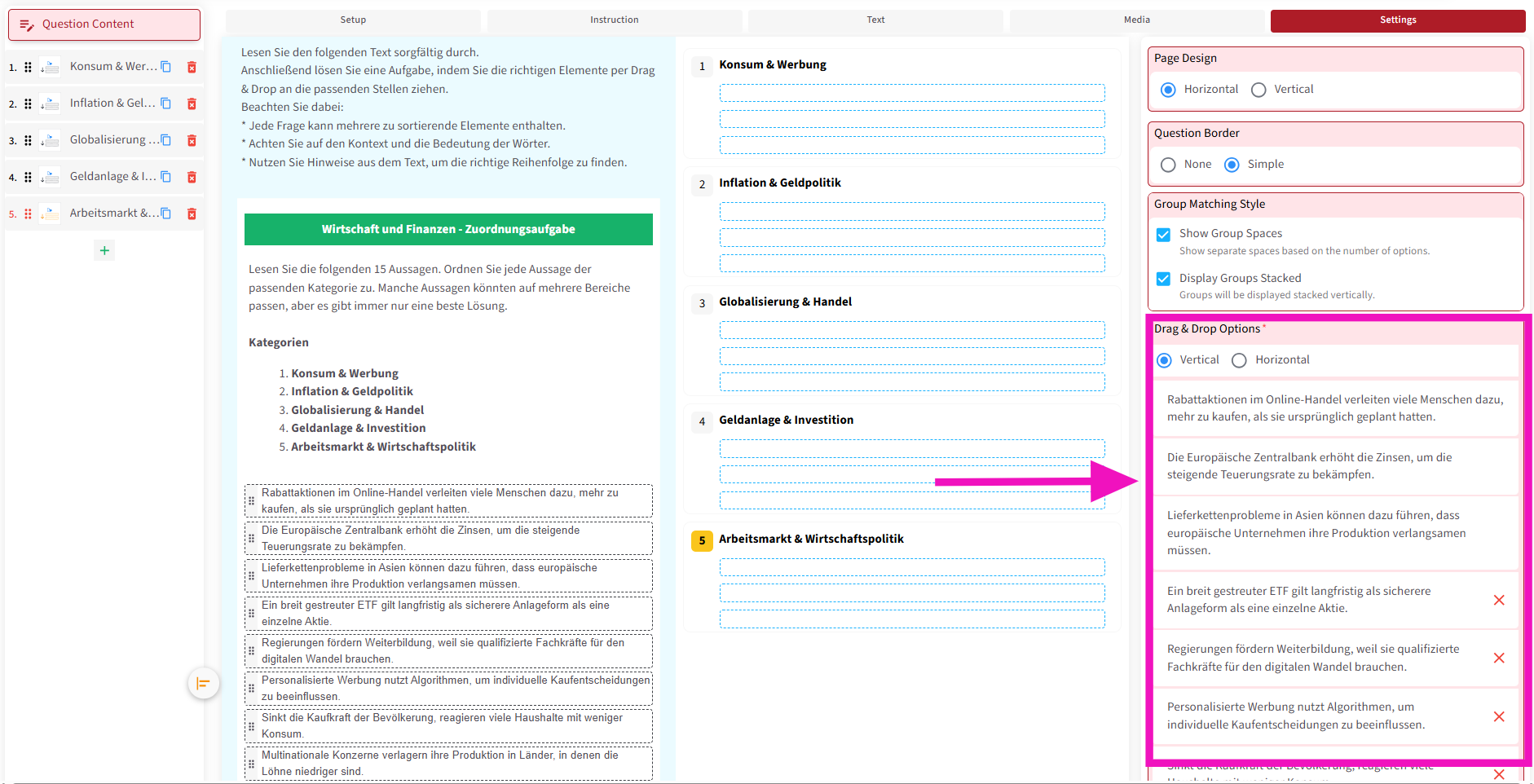Duplicate the Inflation & Geldpolitik question

pyautogui.click(x=166, y=104)
